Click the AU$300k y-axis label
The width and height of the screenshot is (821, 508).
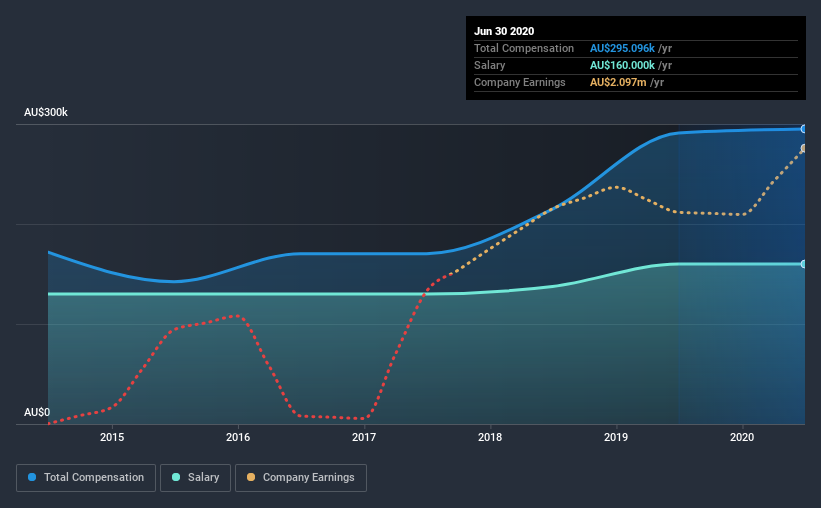(46, 112)
